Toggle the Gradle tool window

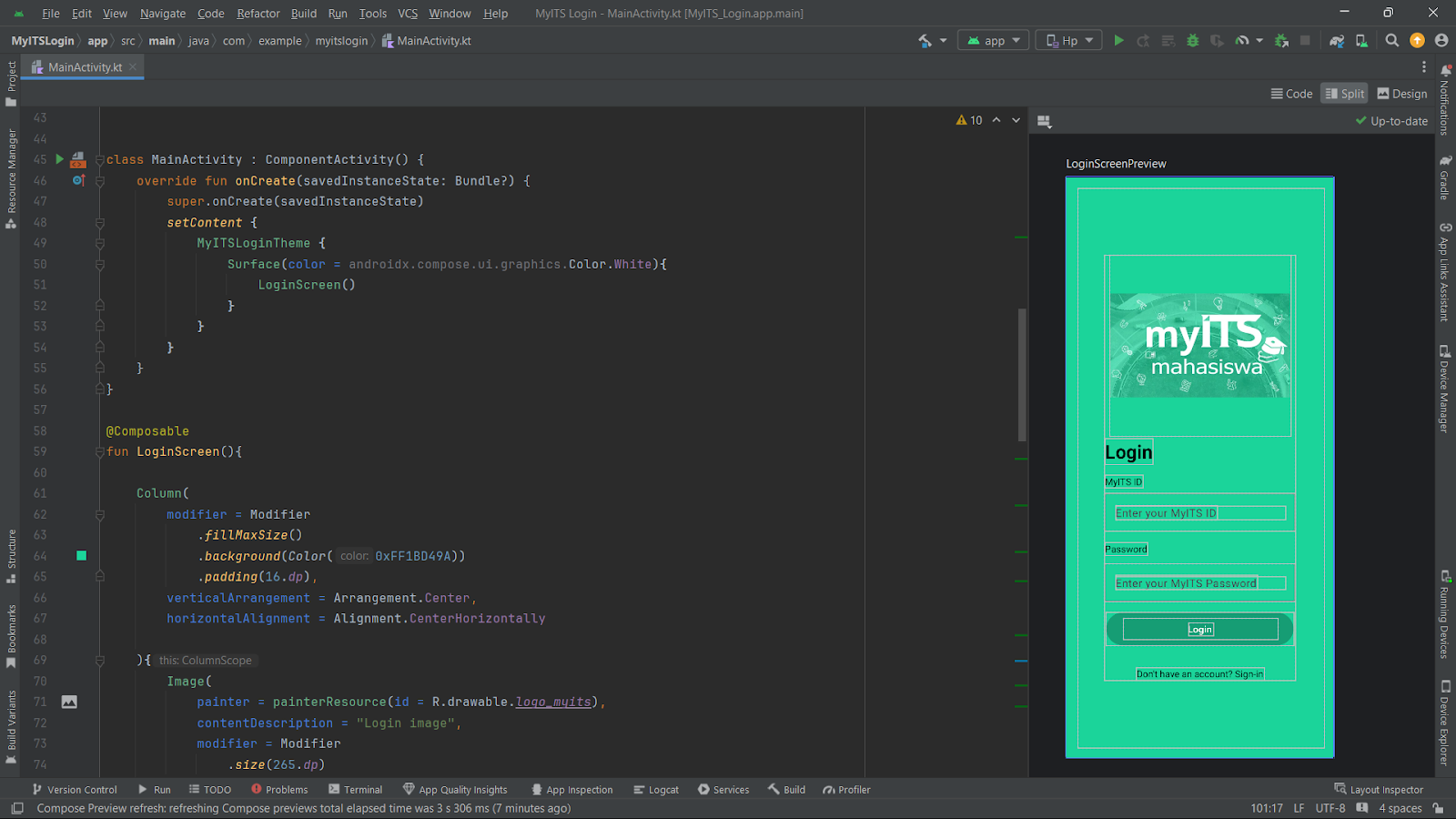1445,177
